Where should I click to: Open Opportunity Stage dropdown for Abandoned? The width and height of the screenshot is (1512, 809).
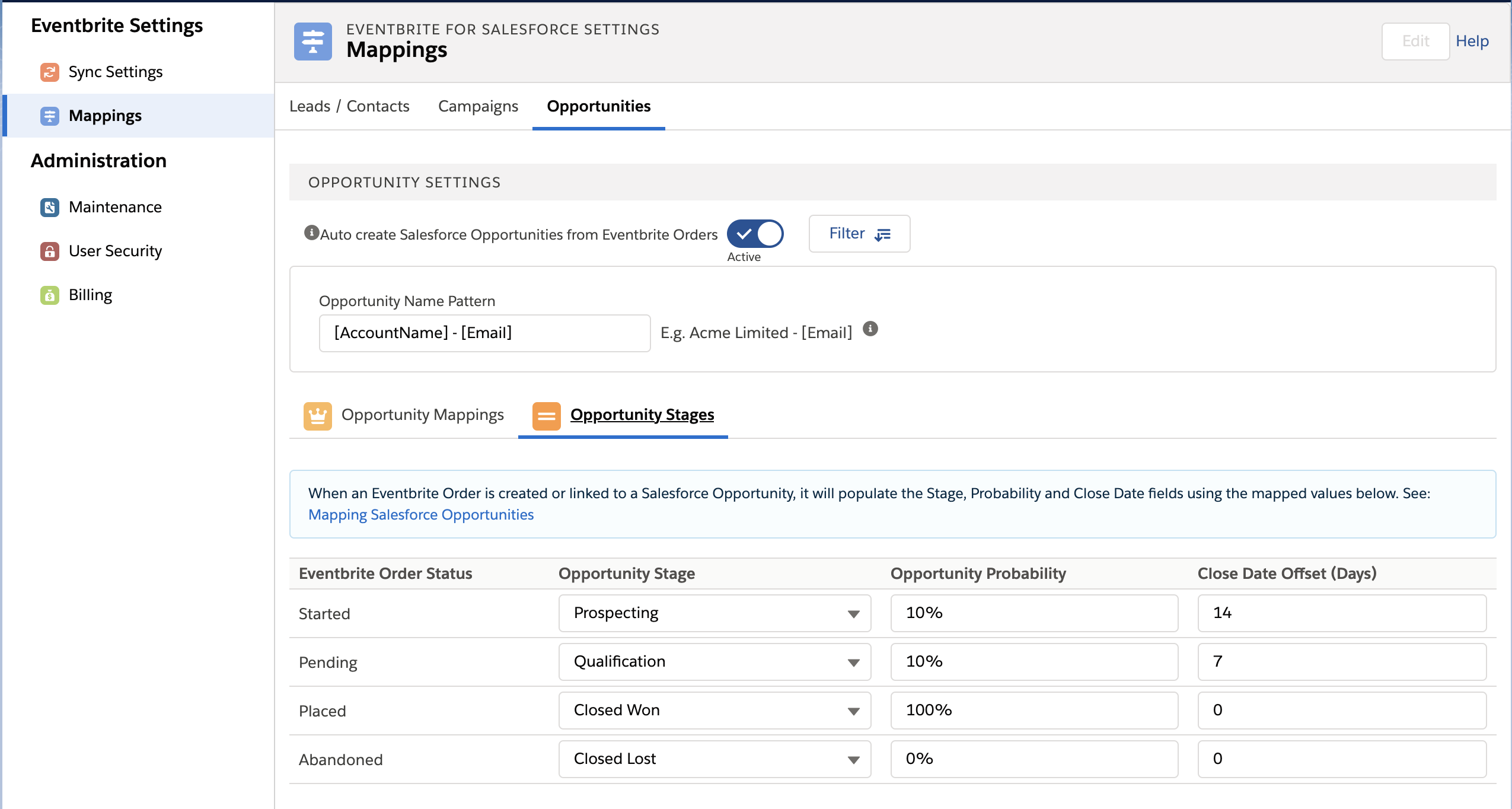pyautogui.click(x=714, y=759)
